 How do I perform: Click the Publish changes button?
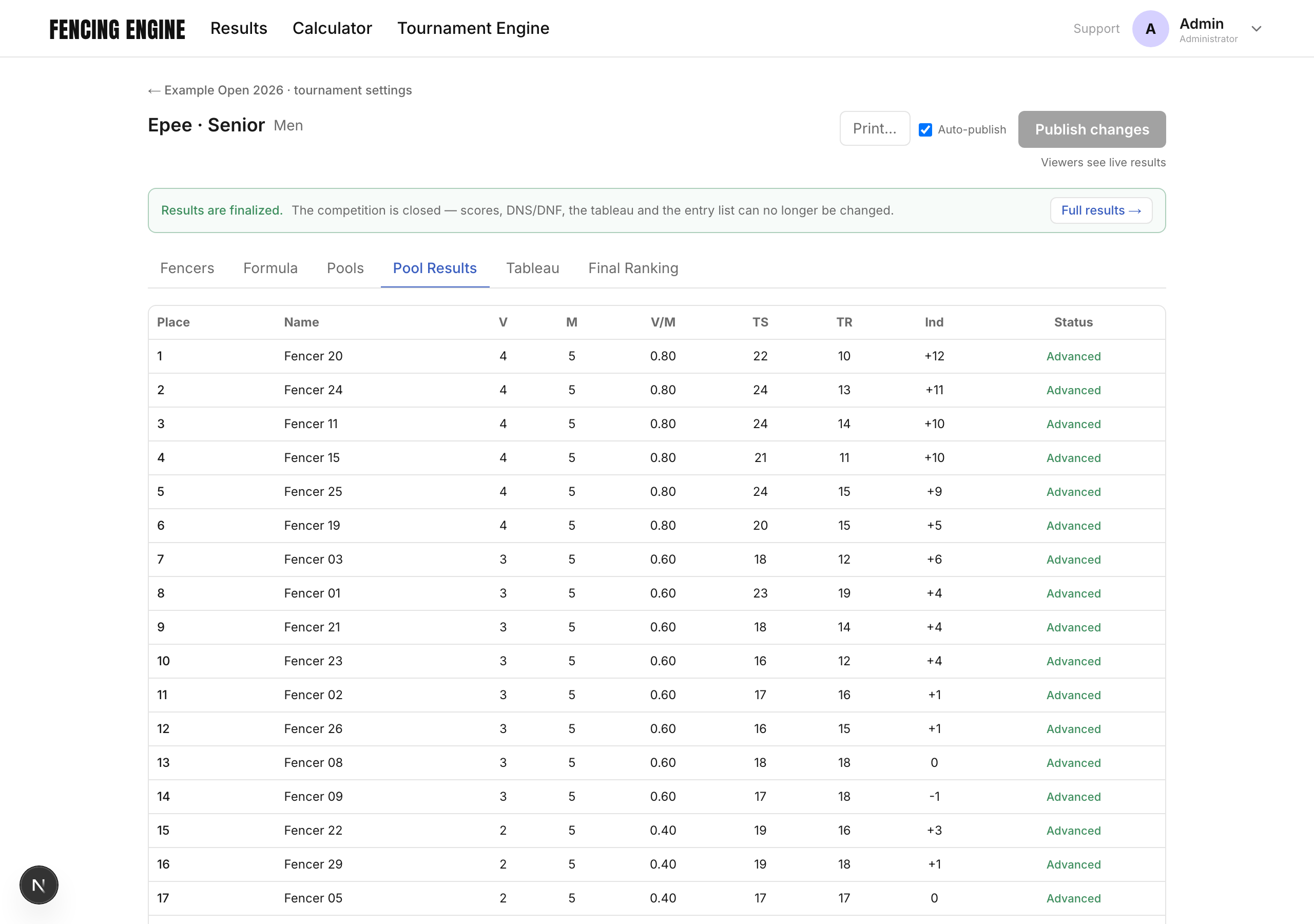pyautogui.click(x=1091, y=129)
